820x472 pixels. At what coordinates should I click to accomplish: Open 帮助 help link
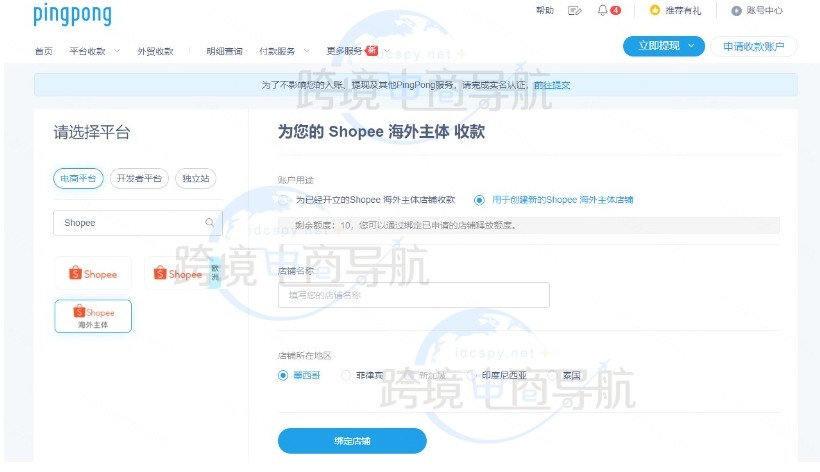544,10
